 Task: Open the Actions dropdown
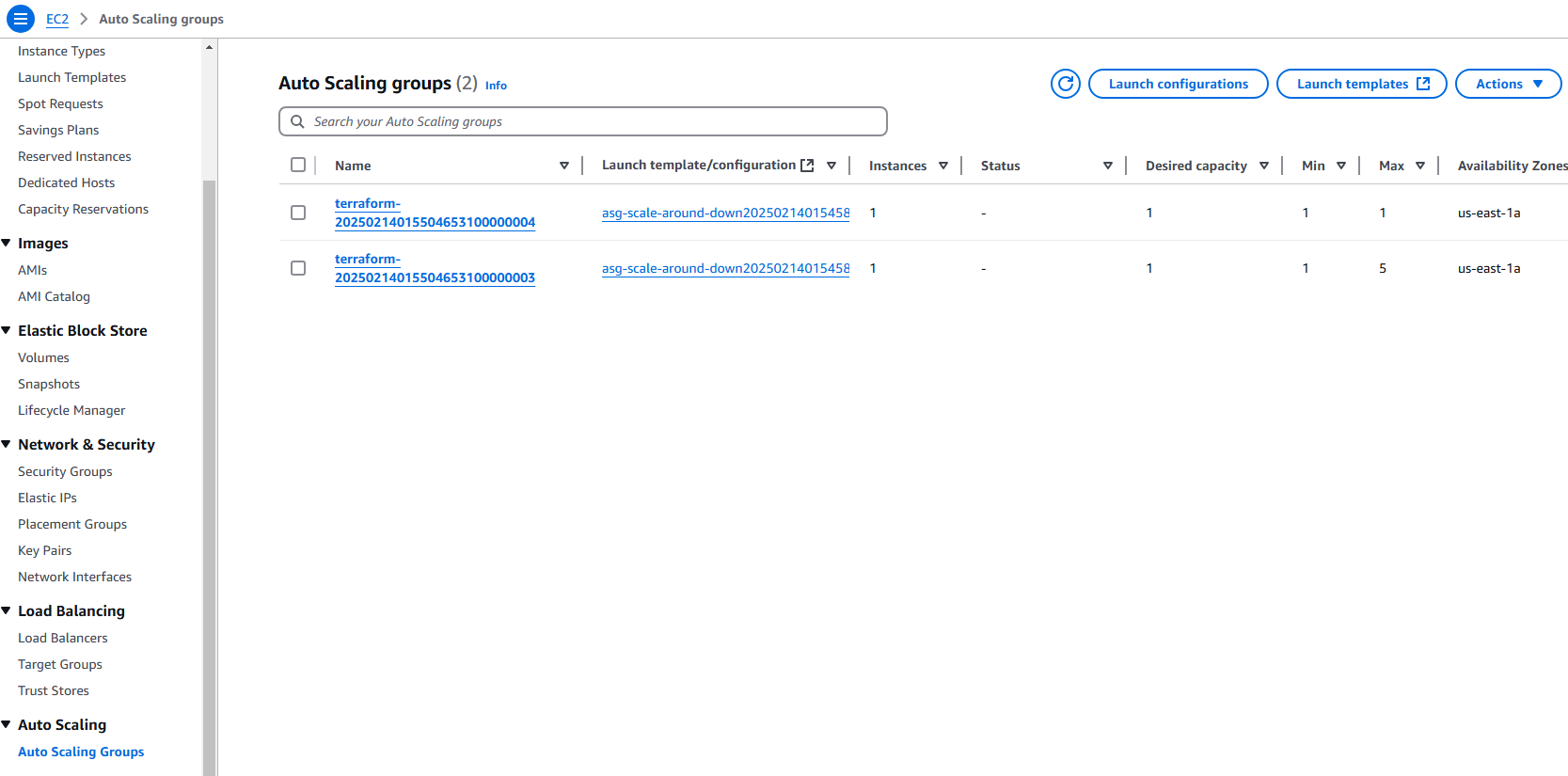[x=1508, y=84]
